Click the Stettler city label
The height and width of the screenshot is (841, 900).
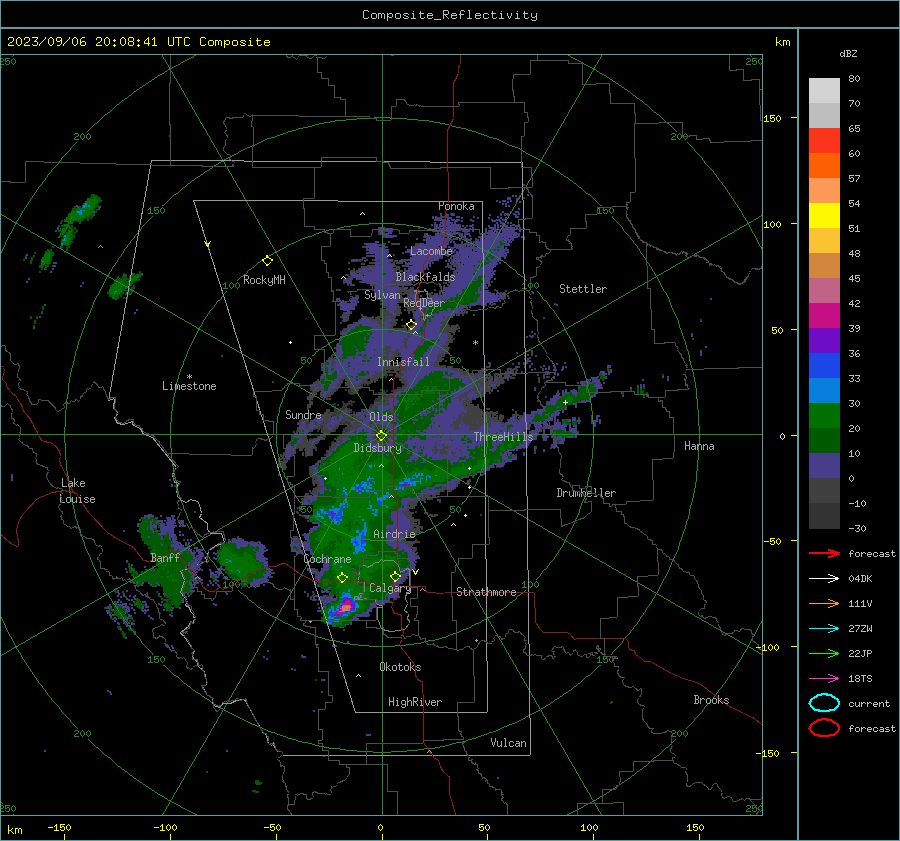point(583,289)
